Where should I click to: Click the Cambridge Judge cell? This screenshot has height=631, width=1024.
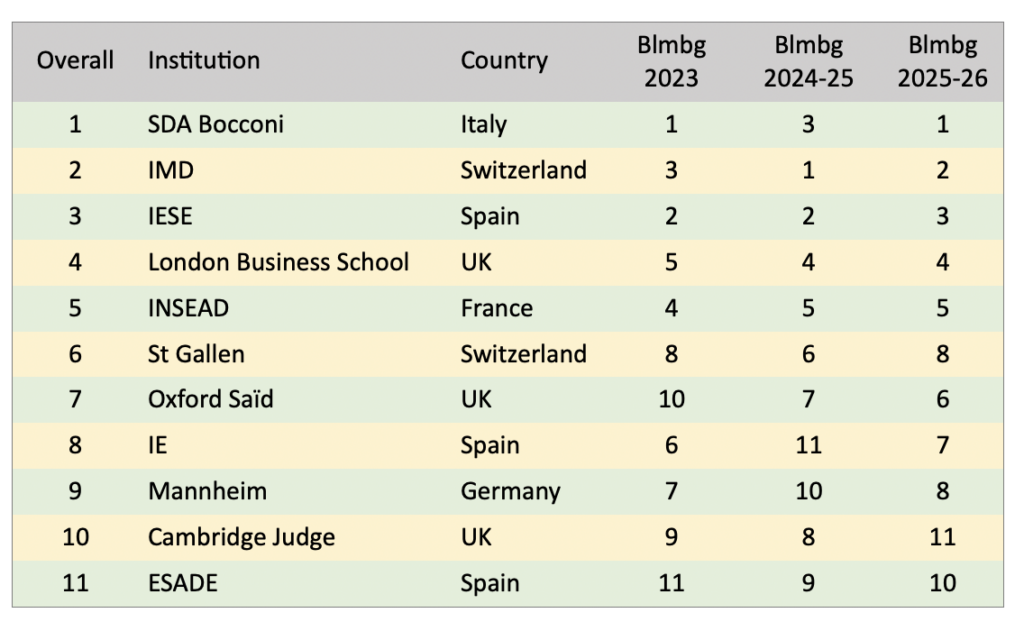[x=241, y=537]
